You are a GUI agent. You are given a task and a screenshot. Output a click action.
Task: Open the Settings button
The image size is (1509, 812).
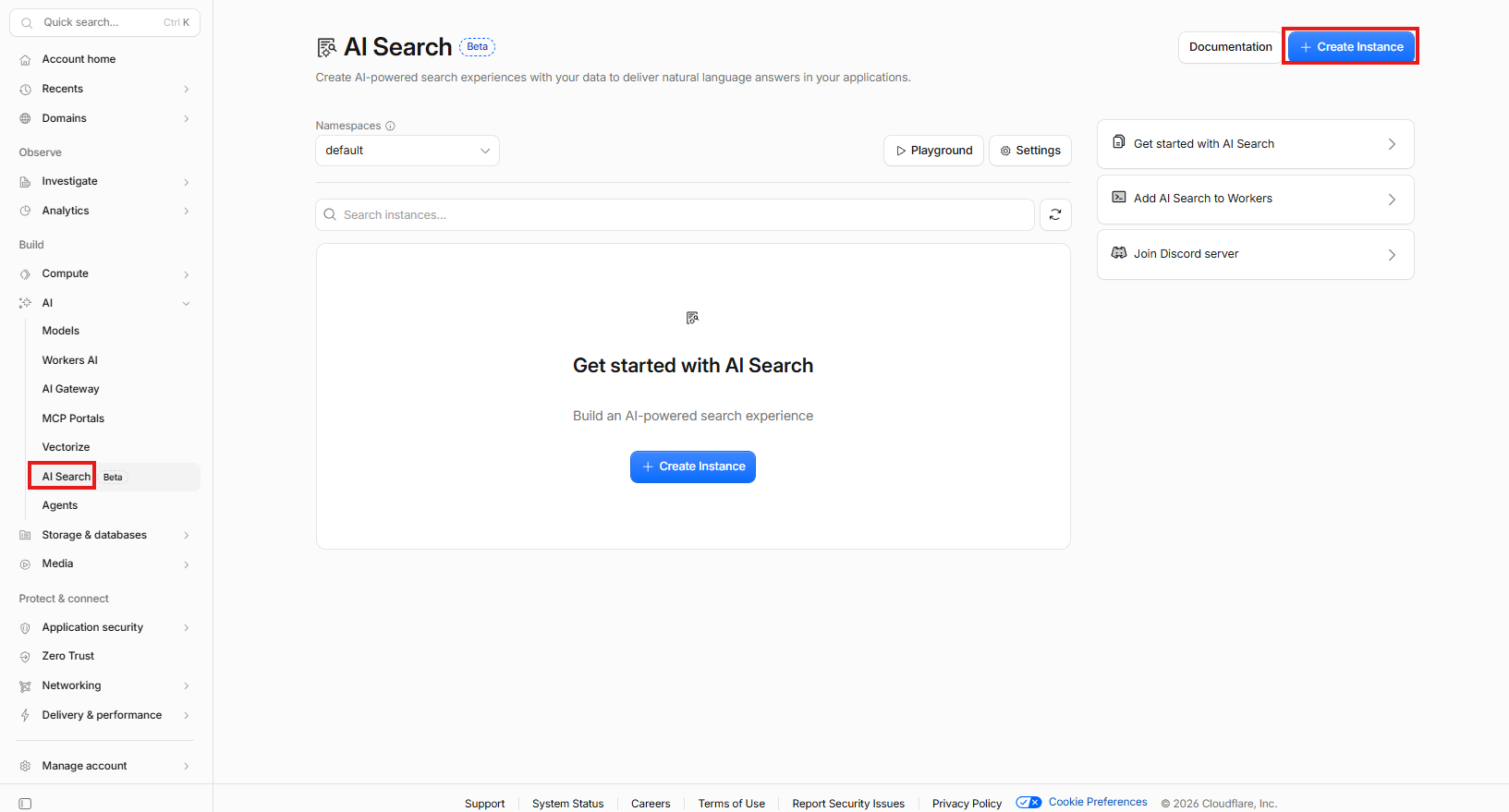[x=1030, y=151]
